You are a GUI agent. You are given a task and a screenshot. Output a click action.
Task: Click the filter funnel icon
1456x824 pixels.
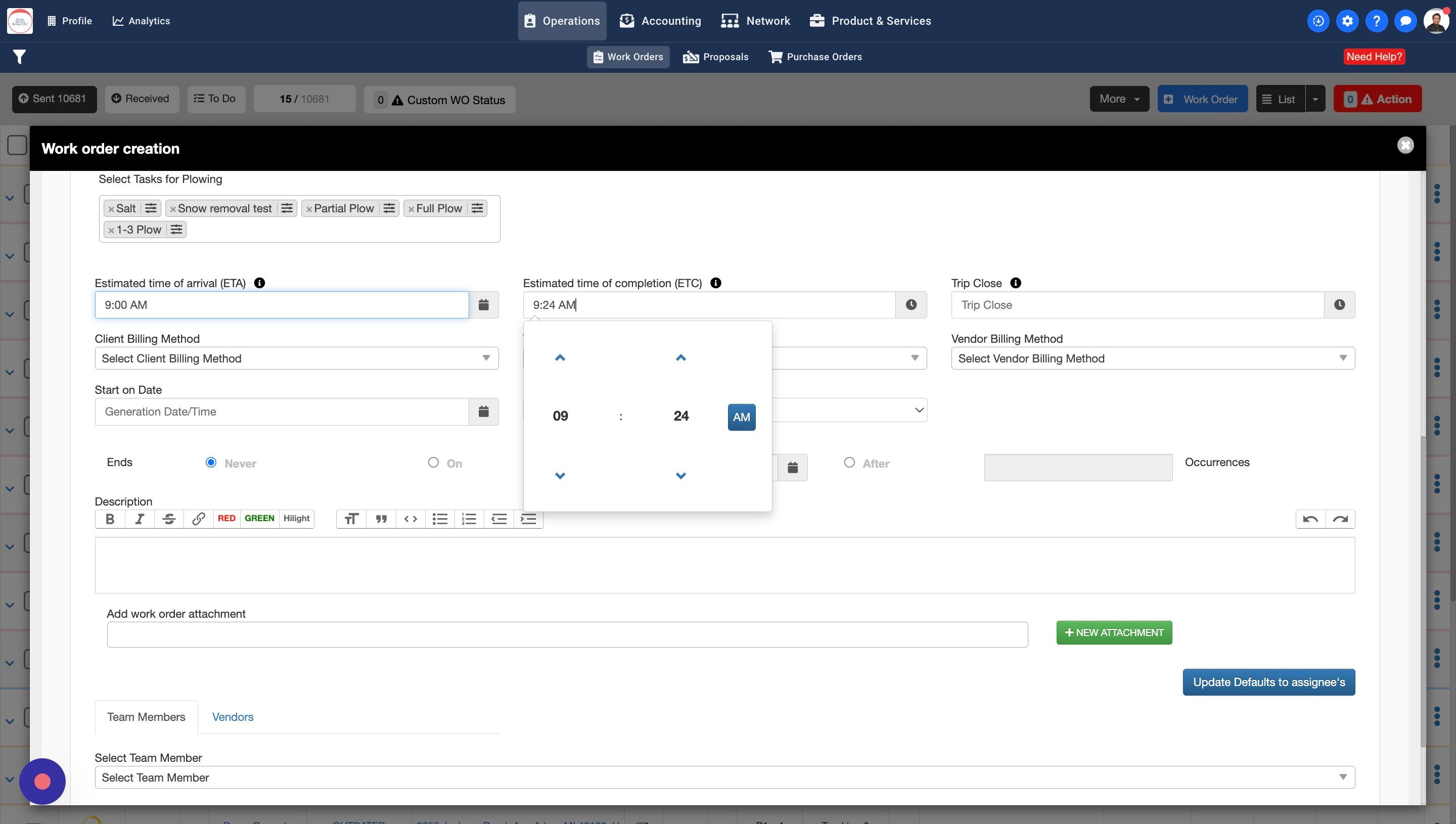tap(19, 57)
